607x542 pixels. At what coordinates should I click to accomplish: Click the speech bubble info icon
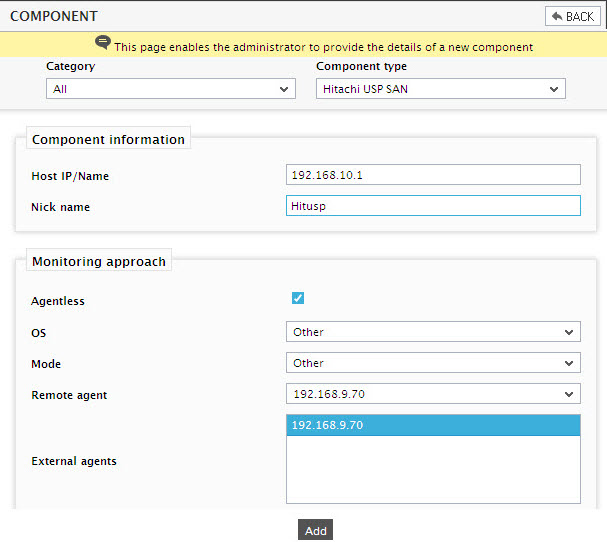tap(103, 42)
